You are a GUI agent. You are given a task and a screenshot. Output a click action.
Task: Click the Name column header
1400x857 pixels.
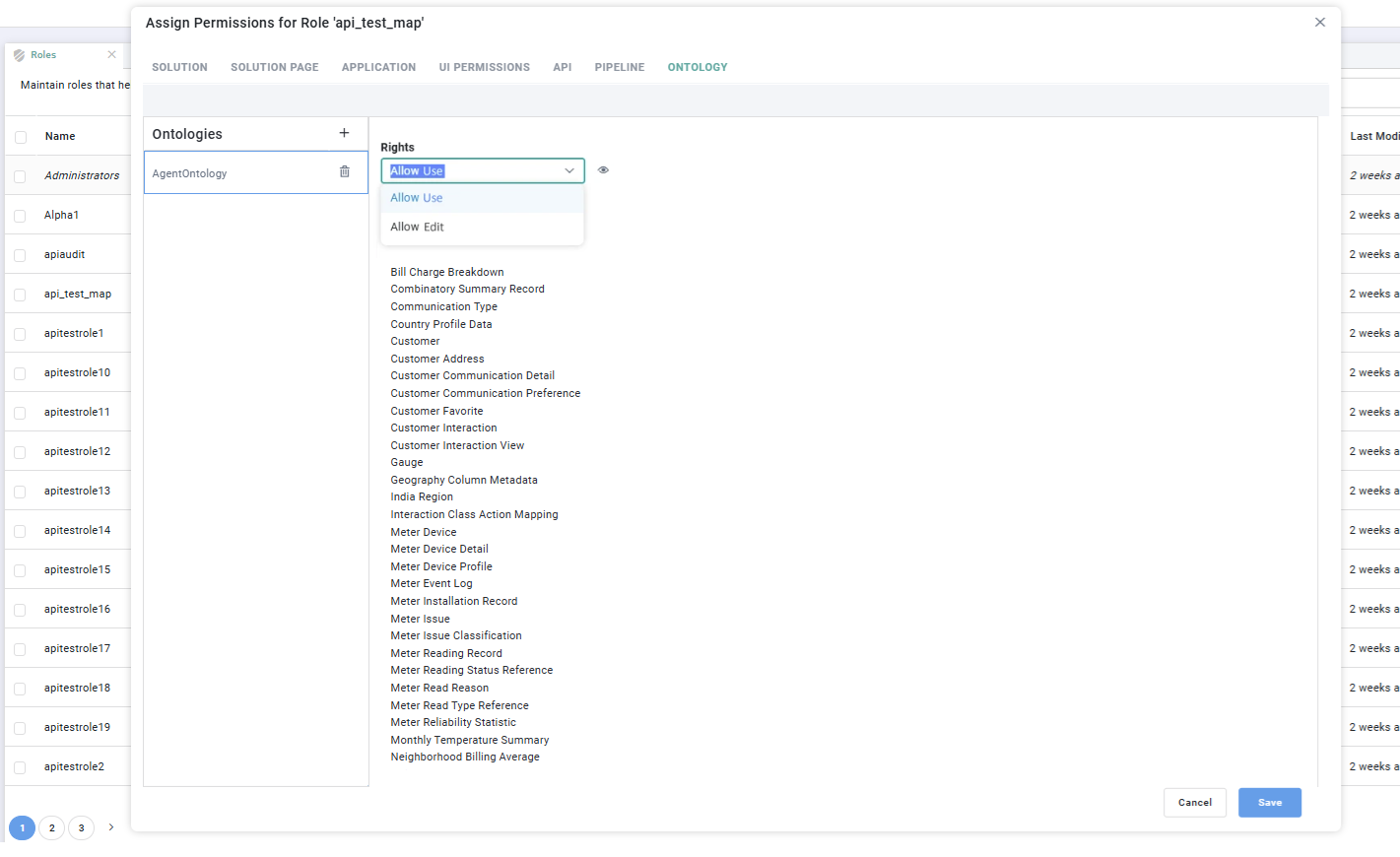click(60, 136)
